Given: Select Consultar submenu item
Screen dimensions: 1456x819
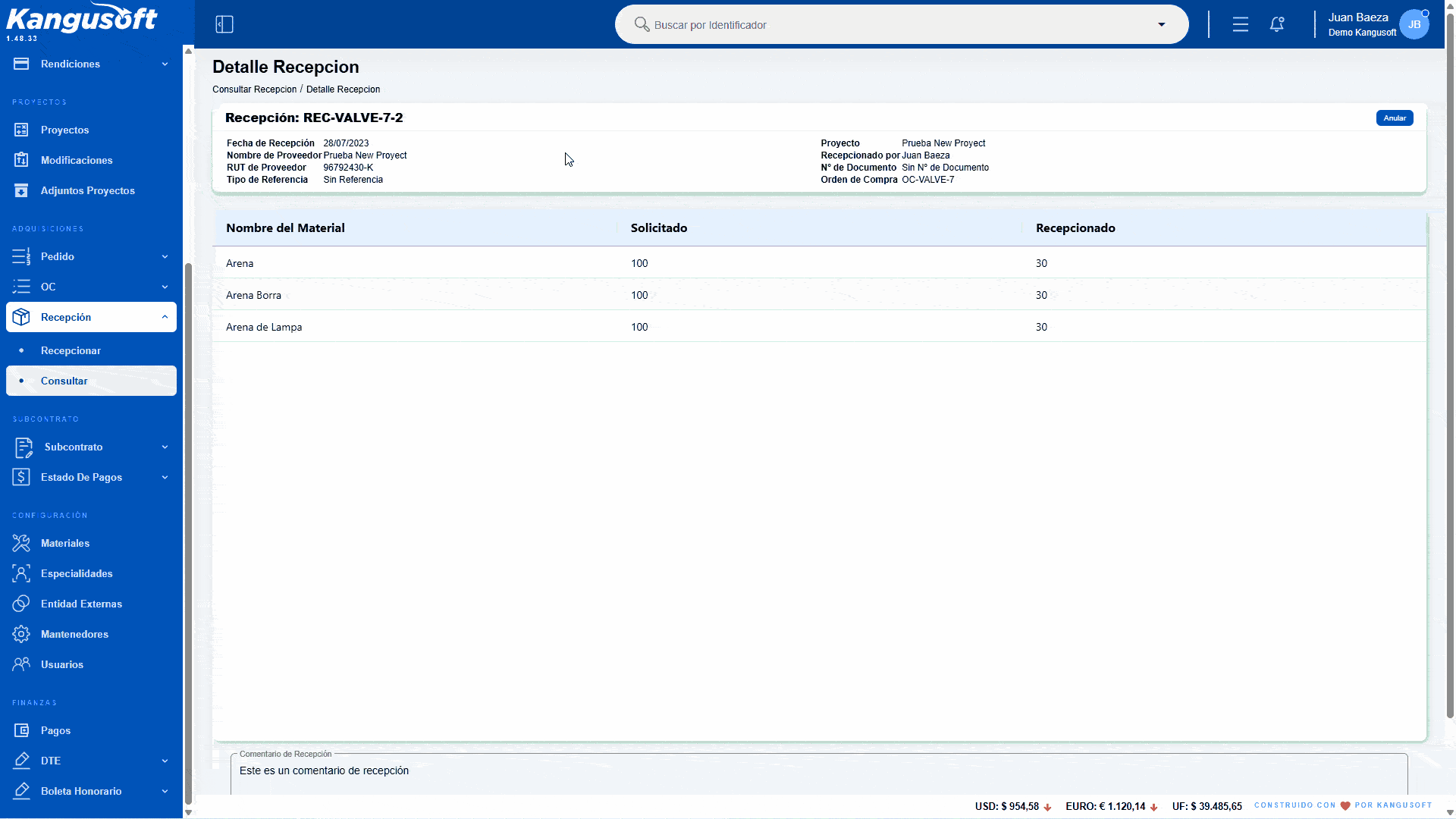Looking at the screenshot, I should click(x=91, y=381).
